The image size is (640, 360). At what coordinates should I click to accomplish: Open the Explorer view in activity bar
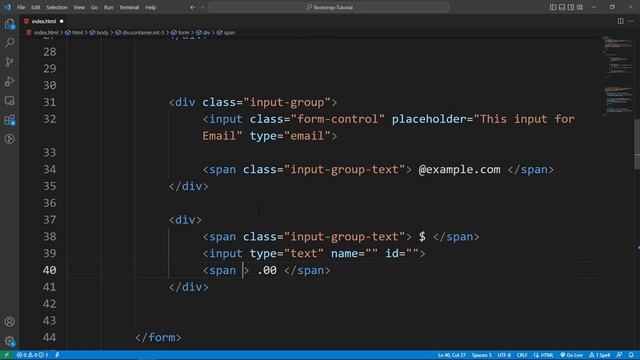[9, 24]
